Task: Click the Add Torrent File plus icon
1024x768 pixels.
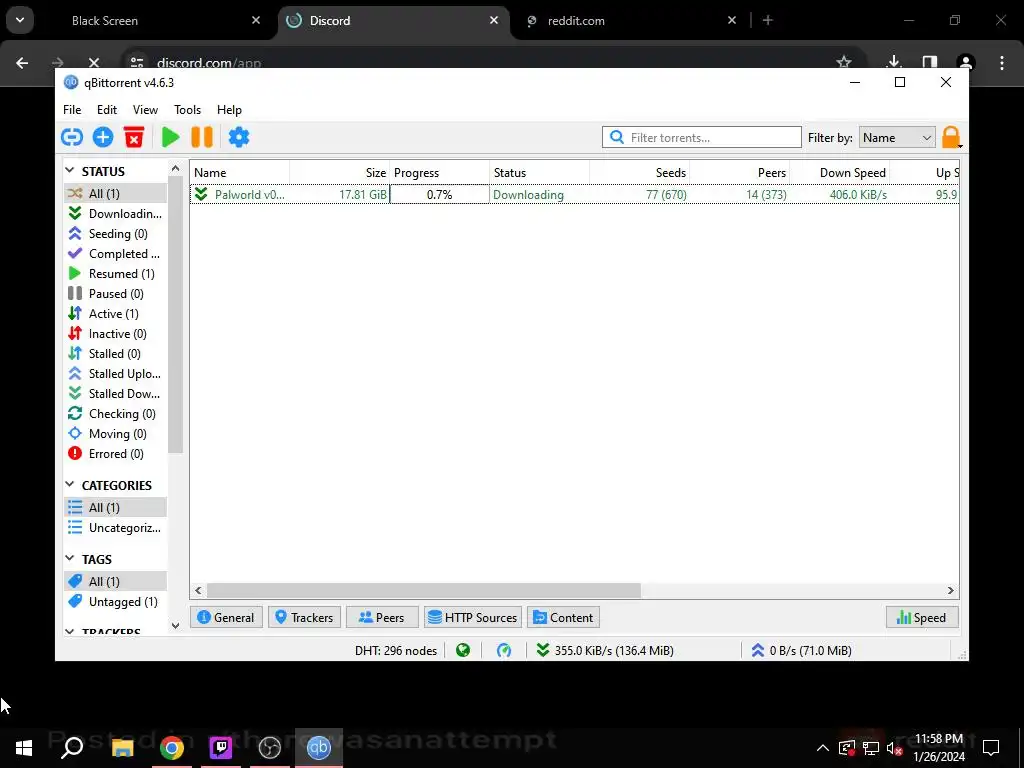Action: [x=103, y=137]
